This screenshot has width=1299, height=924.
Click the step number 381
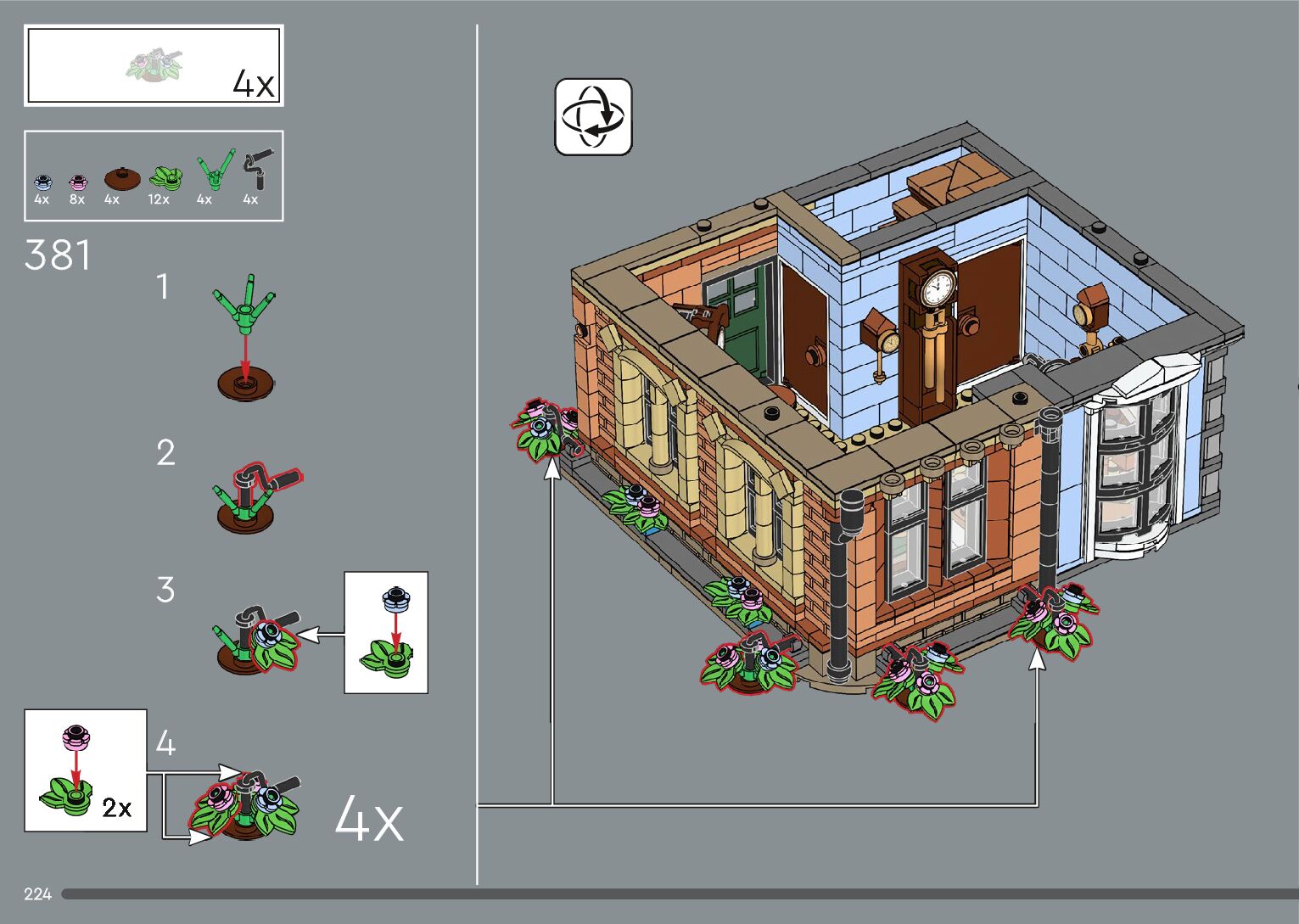point(58,255)
